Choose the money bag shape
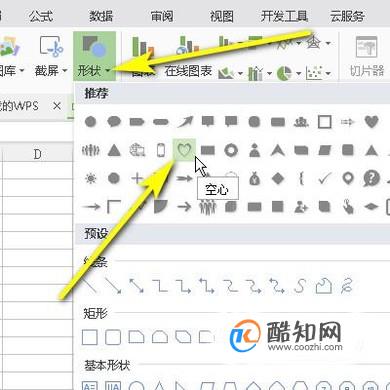The image size is (390, 390). point(254,179)
